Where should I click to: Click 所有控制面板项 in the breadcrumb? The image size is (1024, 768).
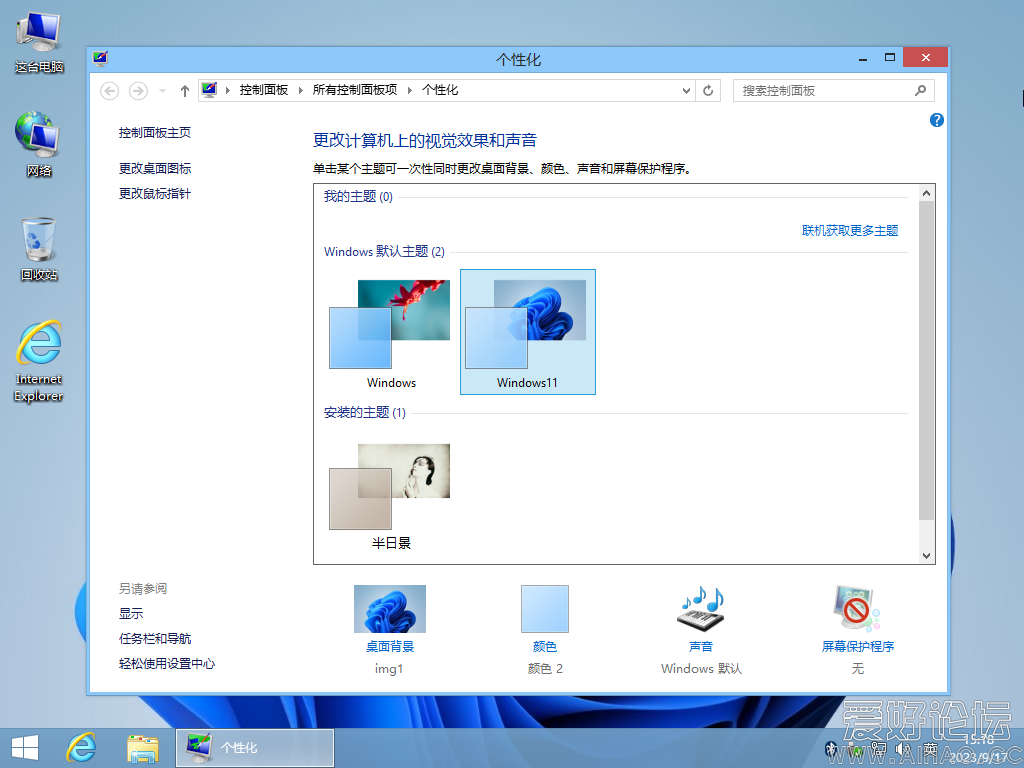354,90
